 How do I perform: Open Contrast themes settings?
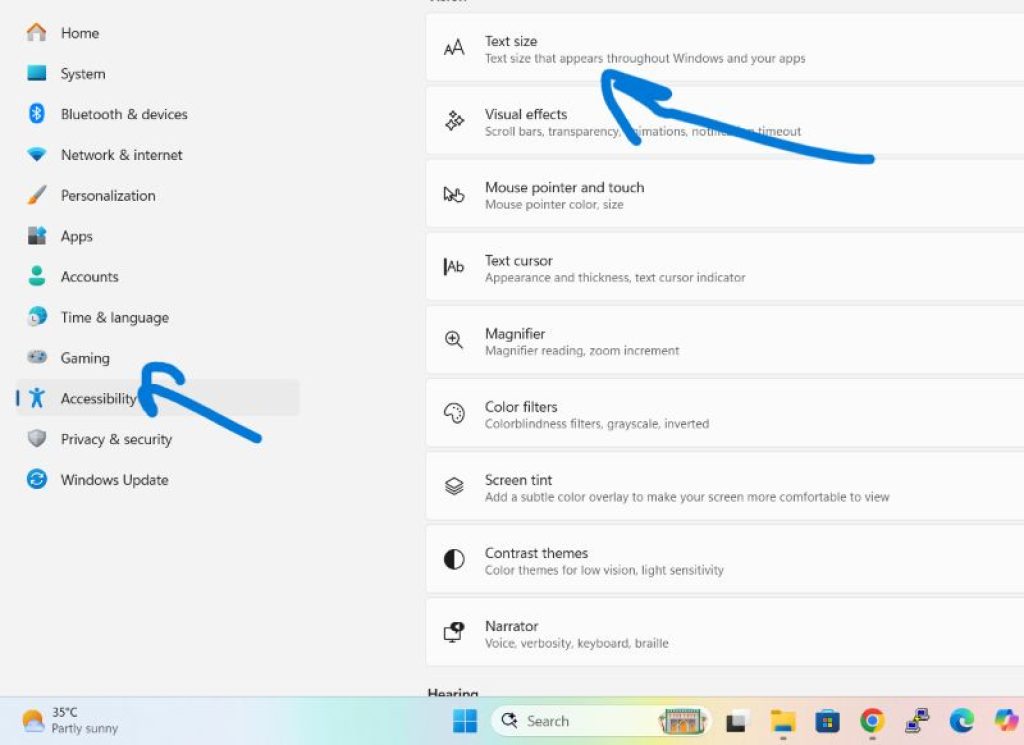725,560
